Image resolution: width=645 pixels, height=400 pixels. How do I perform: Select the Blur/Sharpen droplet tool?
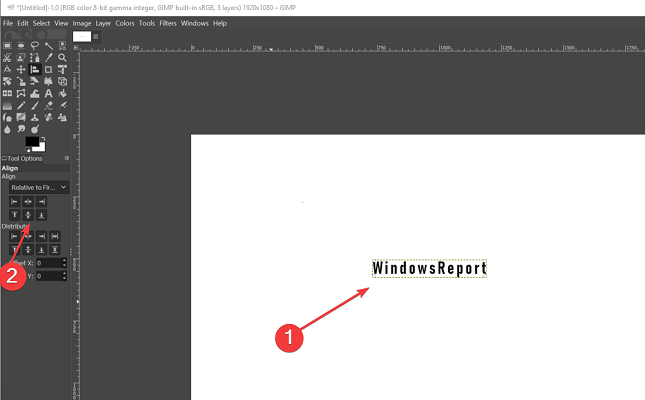pos(7,130)
